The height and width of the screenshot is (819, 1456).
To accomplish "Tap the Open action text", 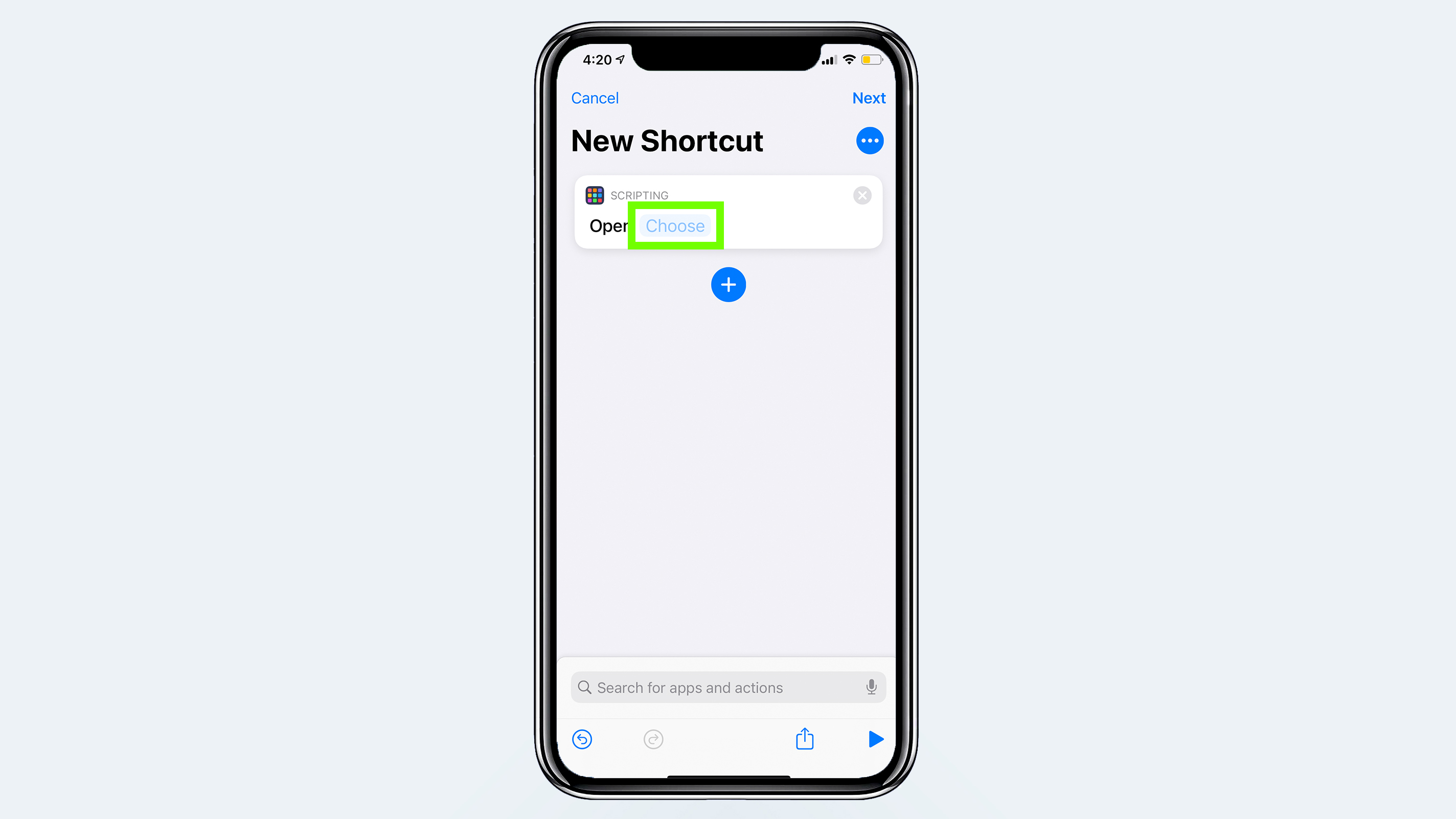I will pyautogui.click(x=609, y=225).
